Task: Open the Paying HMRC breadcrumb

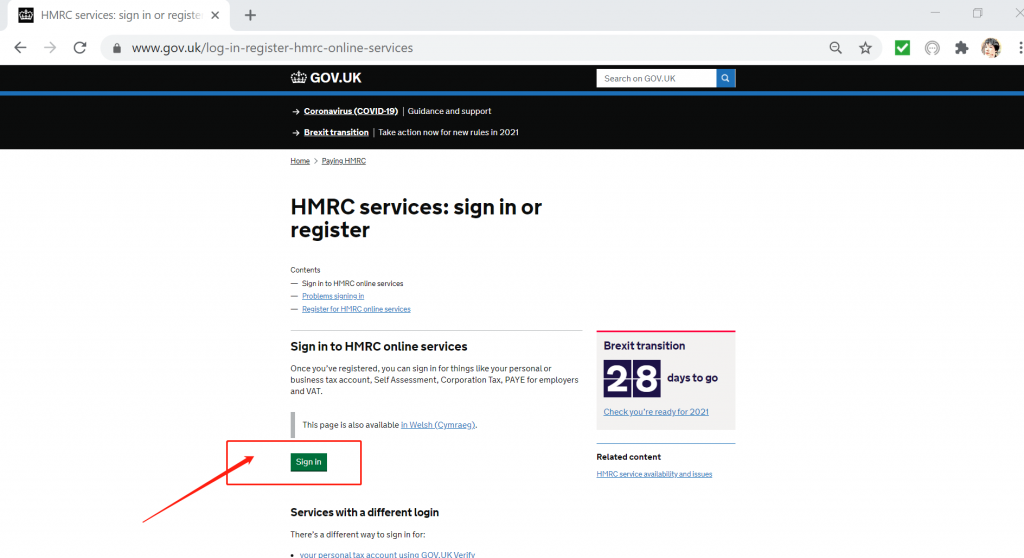Action: (343, 161)
